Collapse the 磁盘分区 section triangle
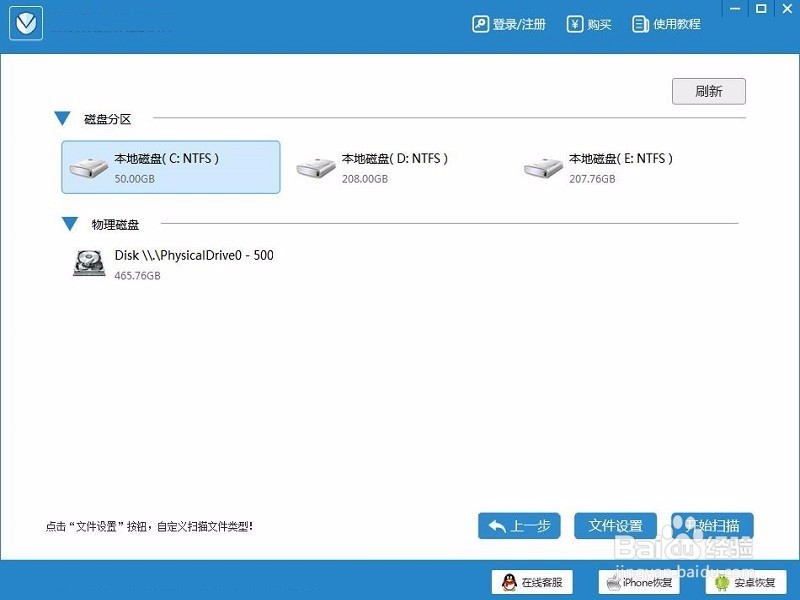800x600 pixels. pos(63,118)
